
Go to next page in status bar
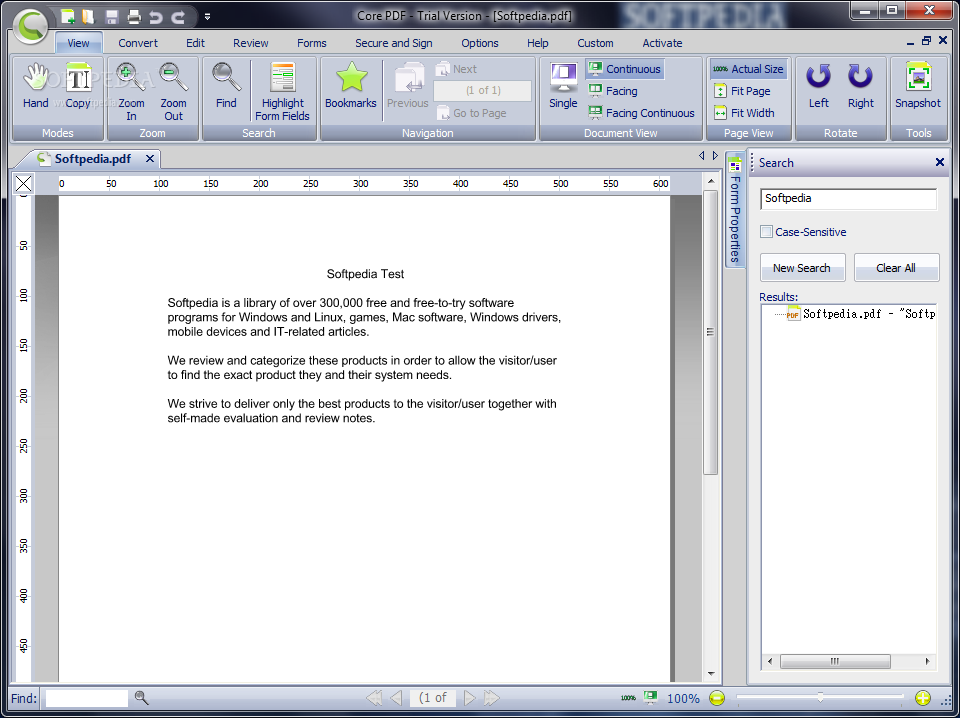(x=470, y=697)
